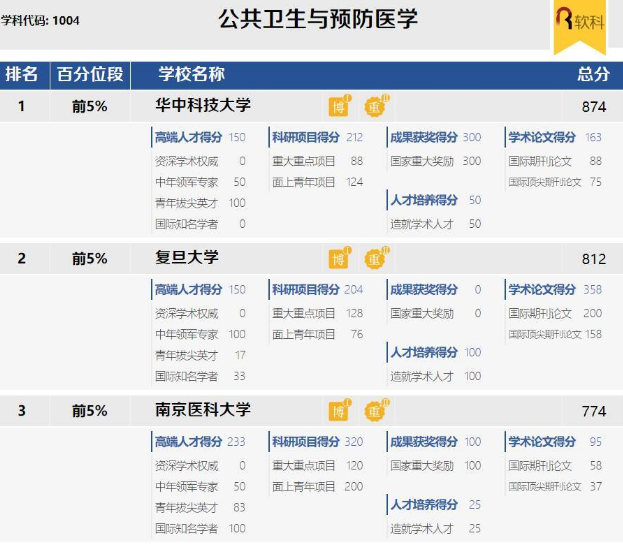623x548 pixels.
Task: Click total score 774
Action: 594,411
